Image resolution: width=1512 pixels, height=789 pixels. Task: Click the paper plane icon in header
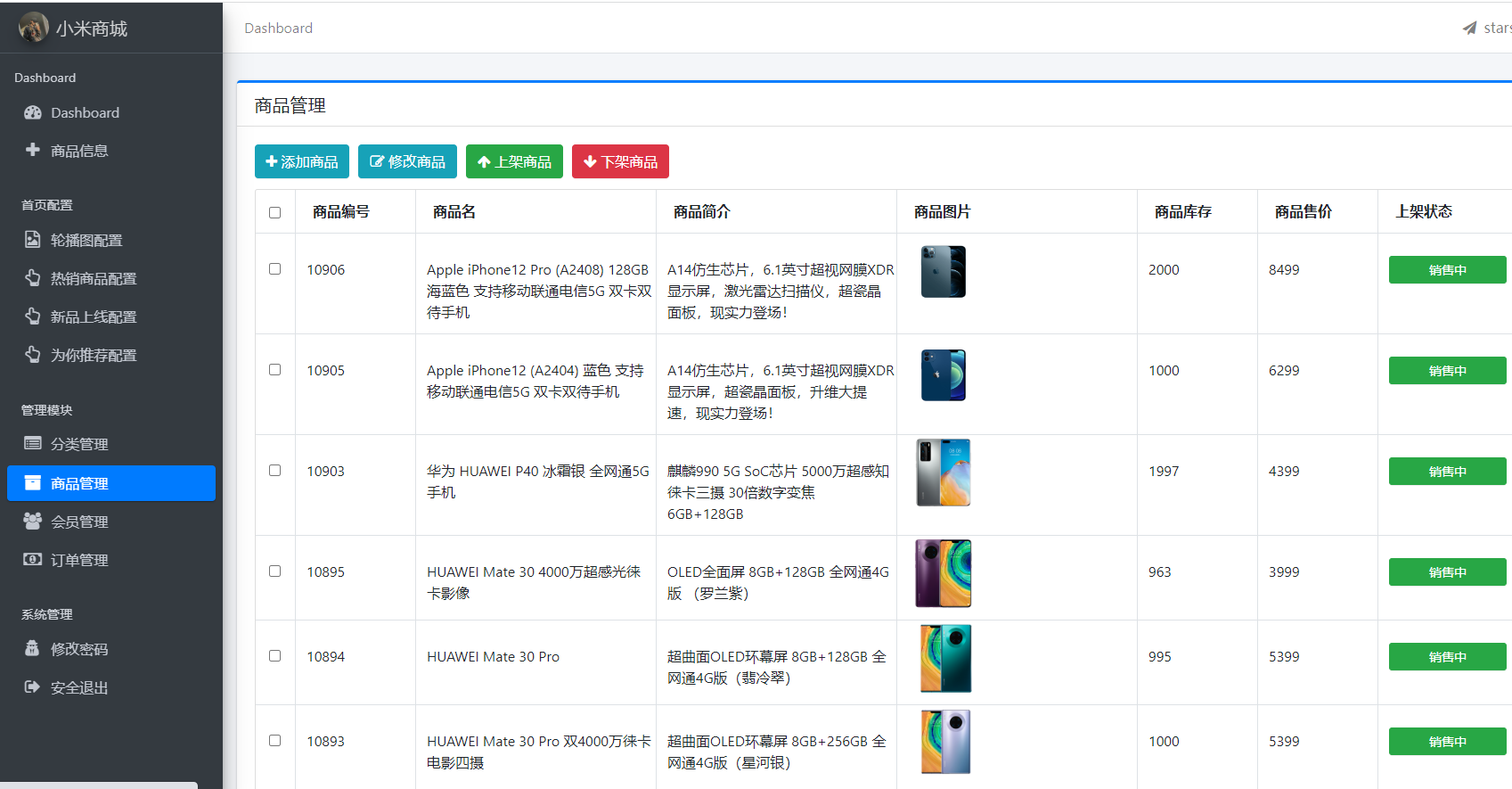click(x=1469, y=29)
